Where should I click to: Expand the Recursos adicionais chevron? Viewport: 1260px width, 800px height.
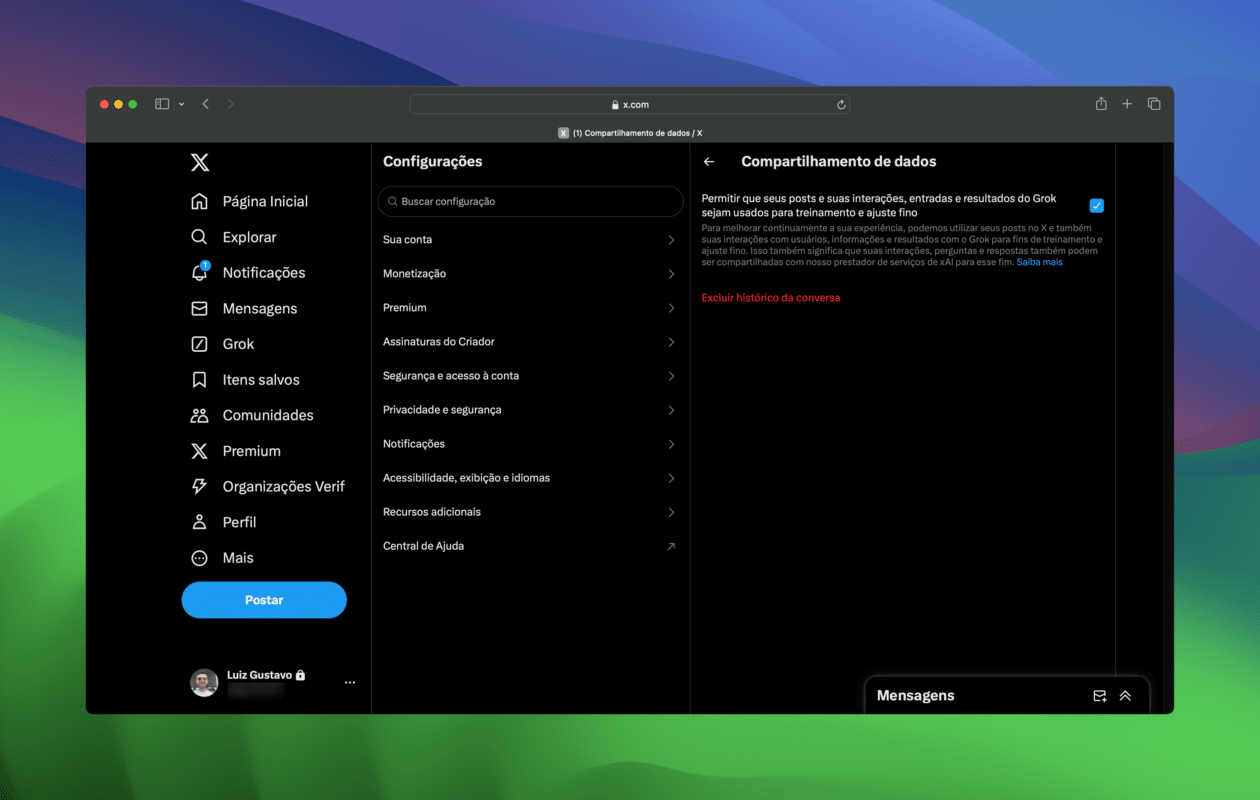click(x=671, y=512)
